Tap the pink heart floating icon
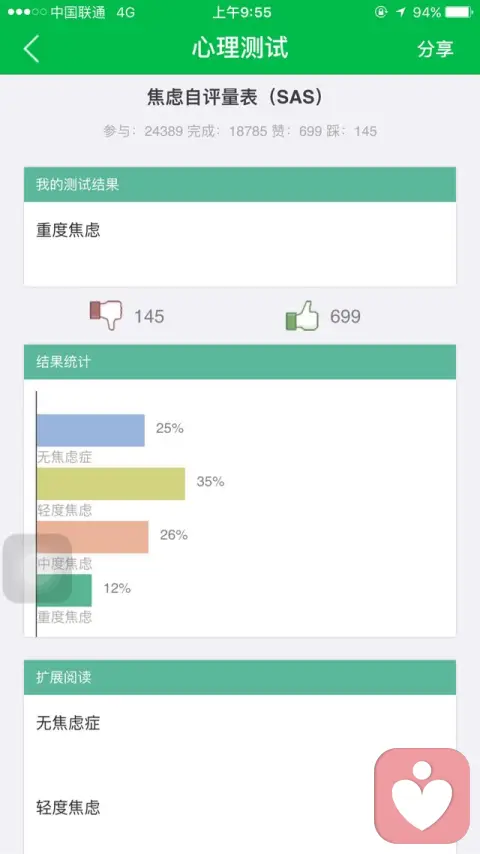480x854 pixels. (422, 796)
